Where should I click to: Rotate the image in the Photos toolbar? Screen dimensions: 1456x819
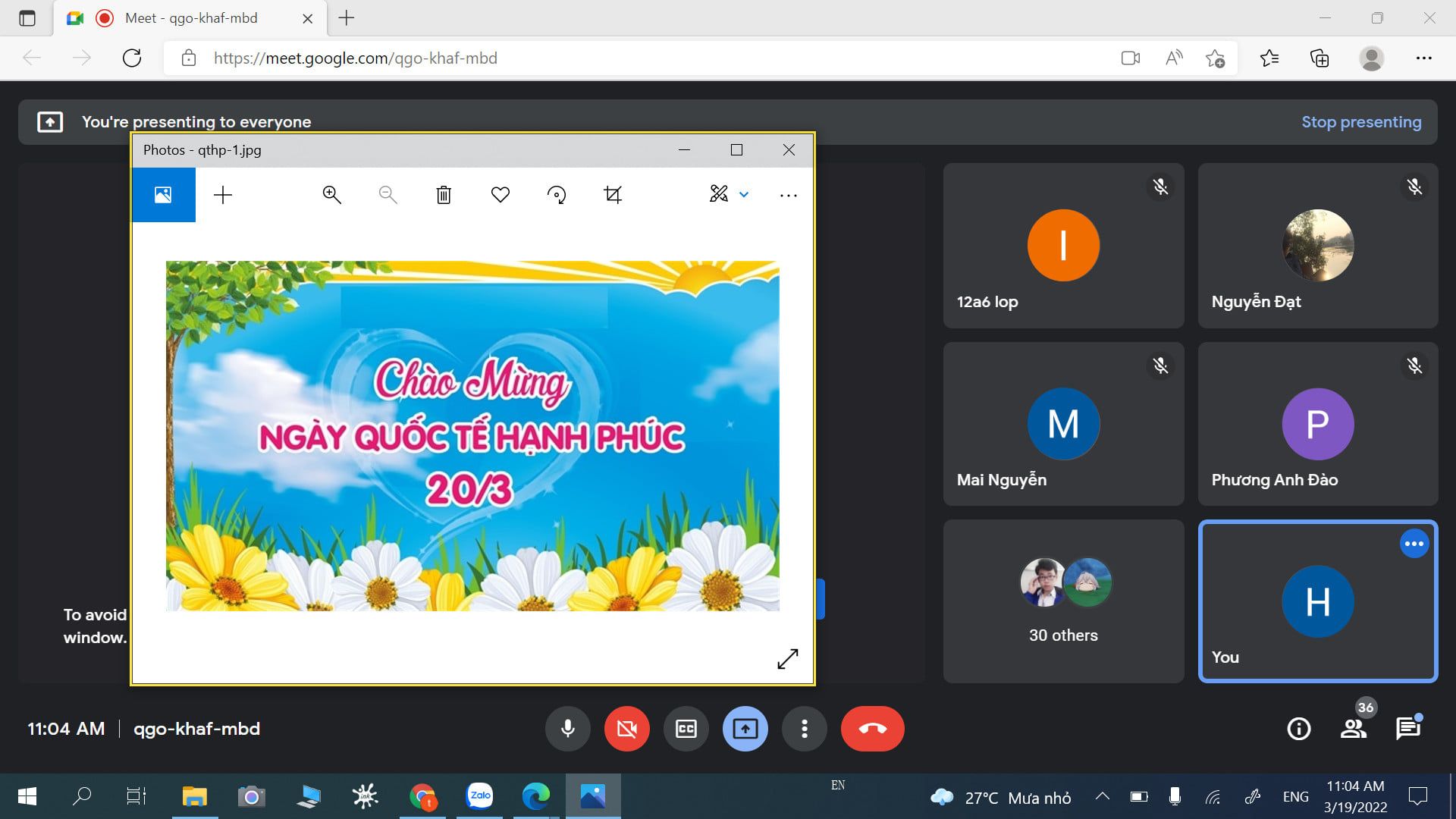(x=557, y=195)
